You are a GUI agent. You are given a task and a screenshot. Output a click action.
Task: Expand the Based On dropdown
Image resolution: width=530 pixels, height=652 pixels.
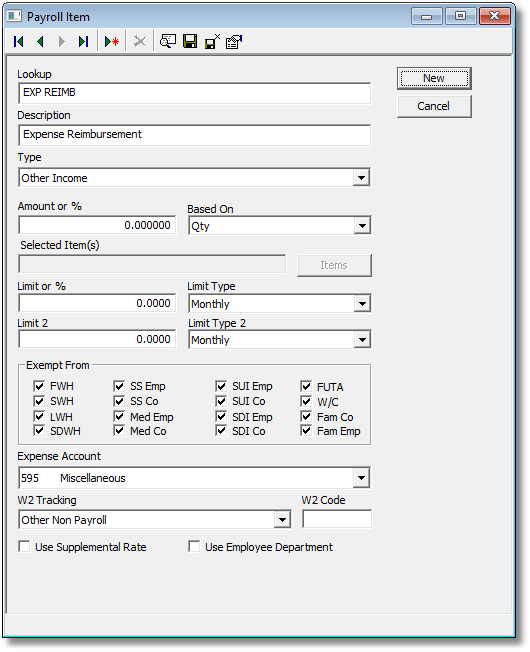pyautogui.click(x=362, y=226)
